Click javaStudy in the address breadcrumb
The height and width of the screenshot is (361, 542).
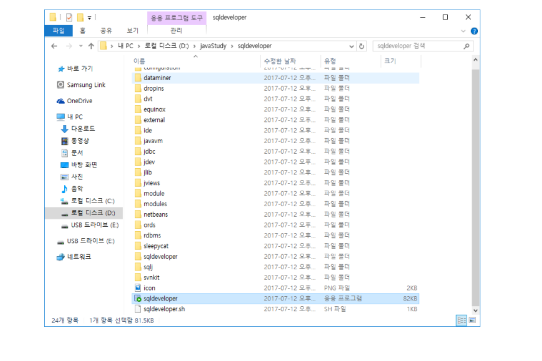coord(213,46)
